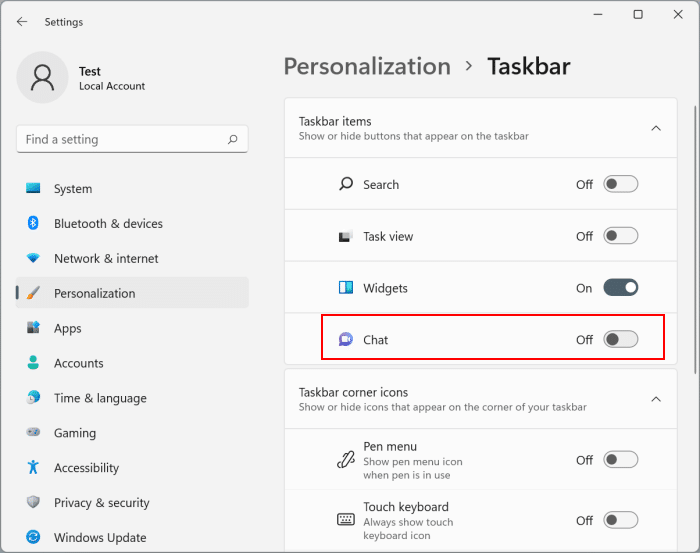
Task: Minimize the Settings window
Action: point(598,14)
